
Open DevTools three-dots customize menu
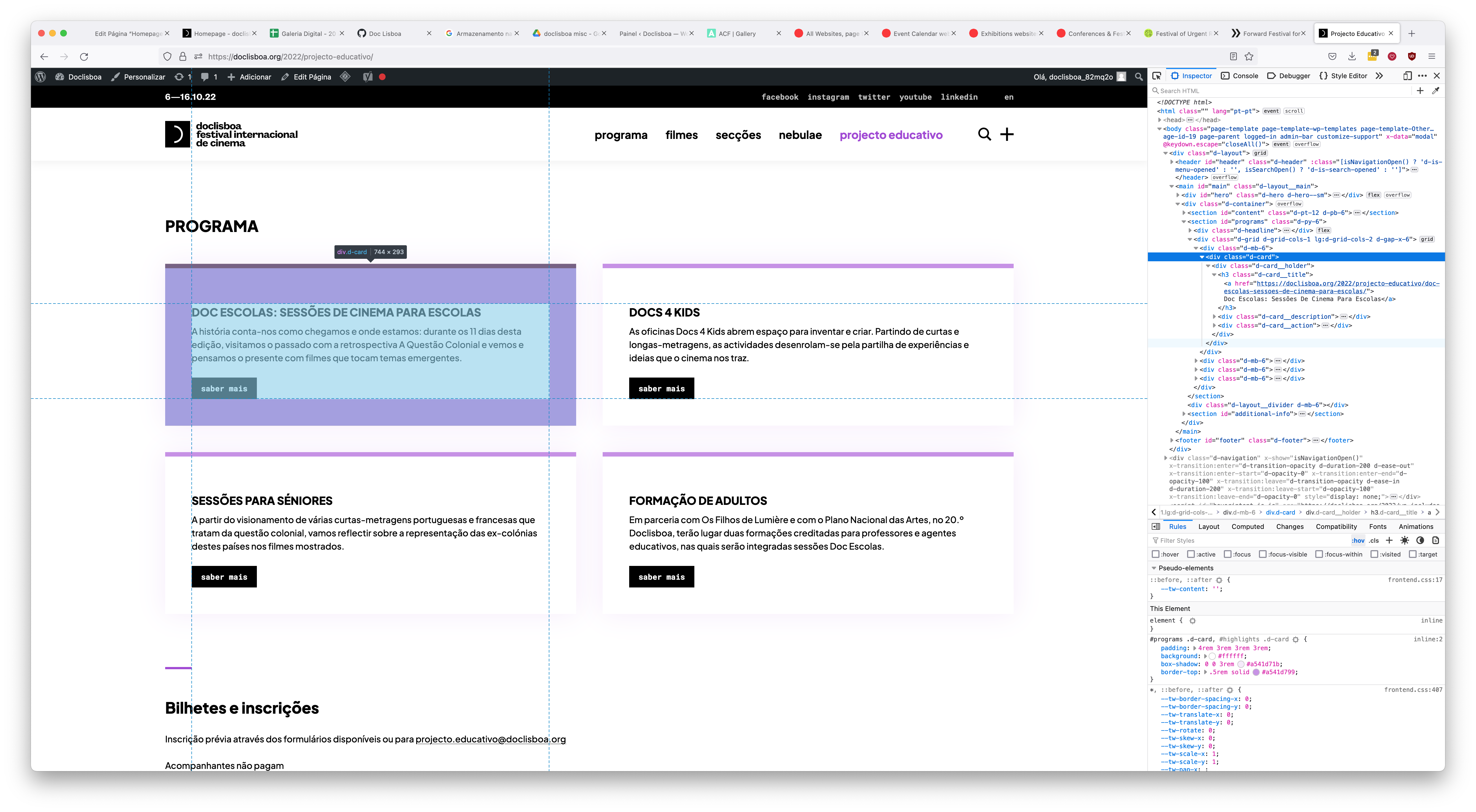1422,76
